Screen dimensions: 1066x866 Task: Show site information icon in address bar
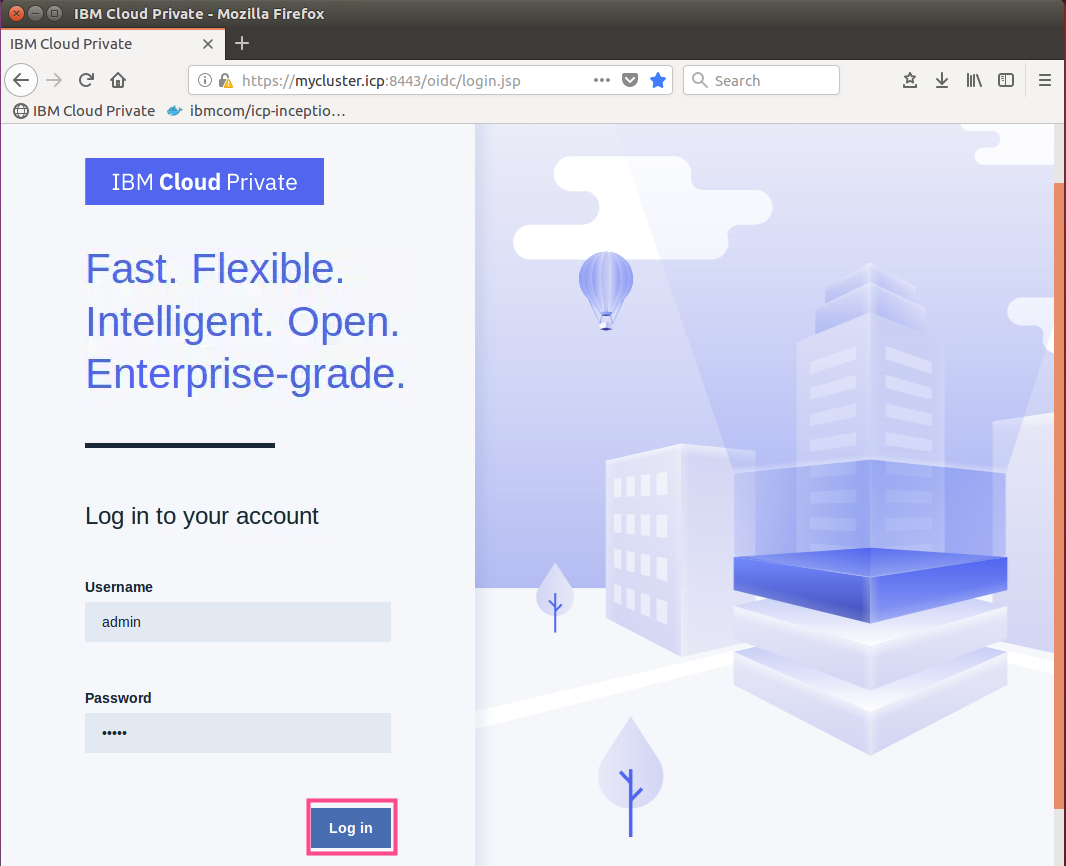204,80
